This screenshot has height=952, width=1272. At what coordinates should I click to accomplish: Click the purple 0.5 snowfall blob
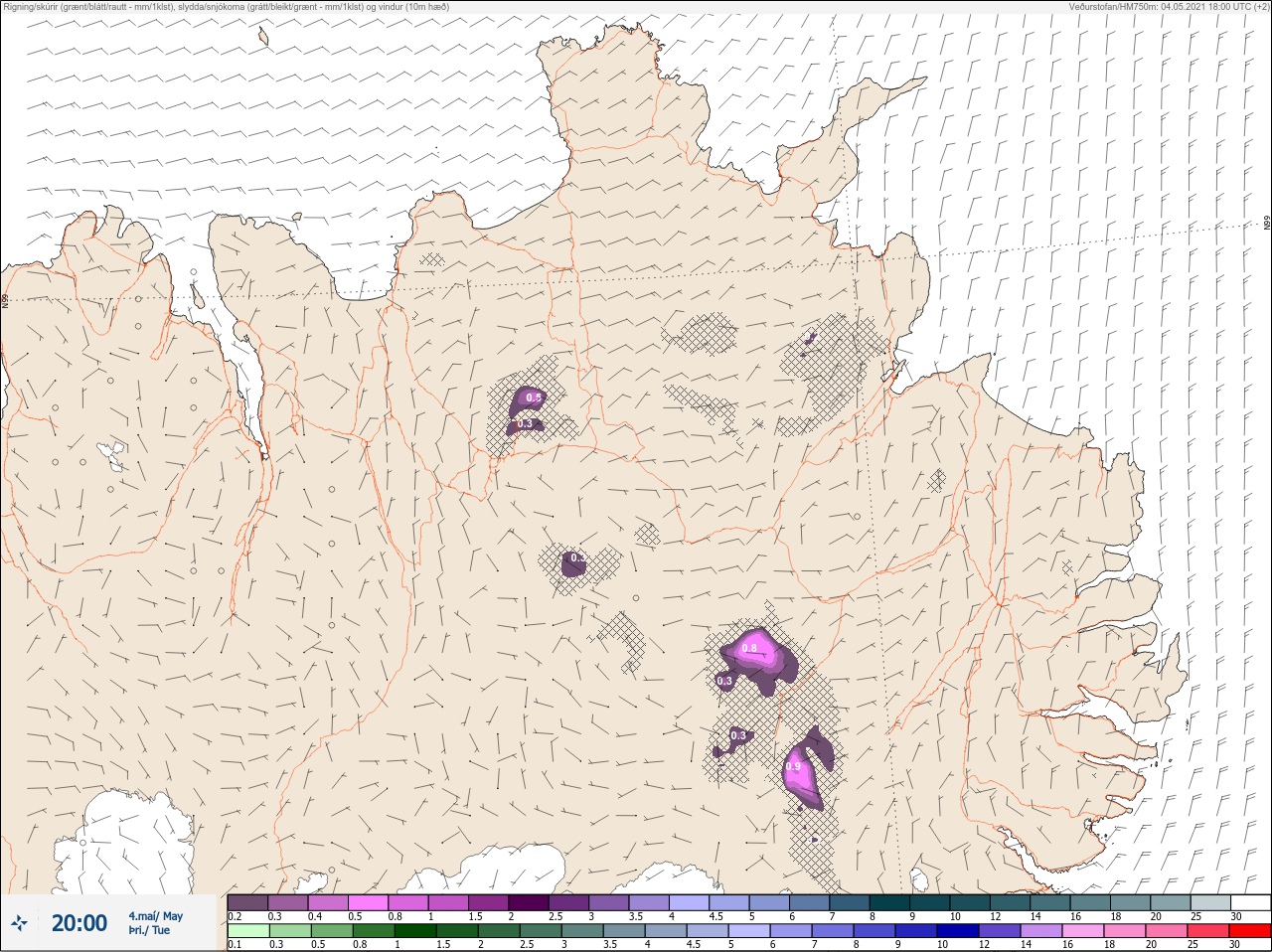pyautogui.click(x=527, y=402)
